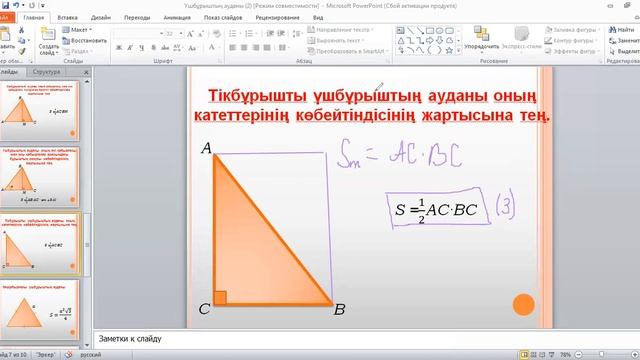Switch to the Переходы tab
Screen dimensions: 640x360
click(137, 18)
